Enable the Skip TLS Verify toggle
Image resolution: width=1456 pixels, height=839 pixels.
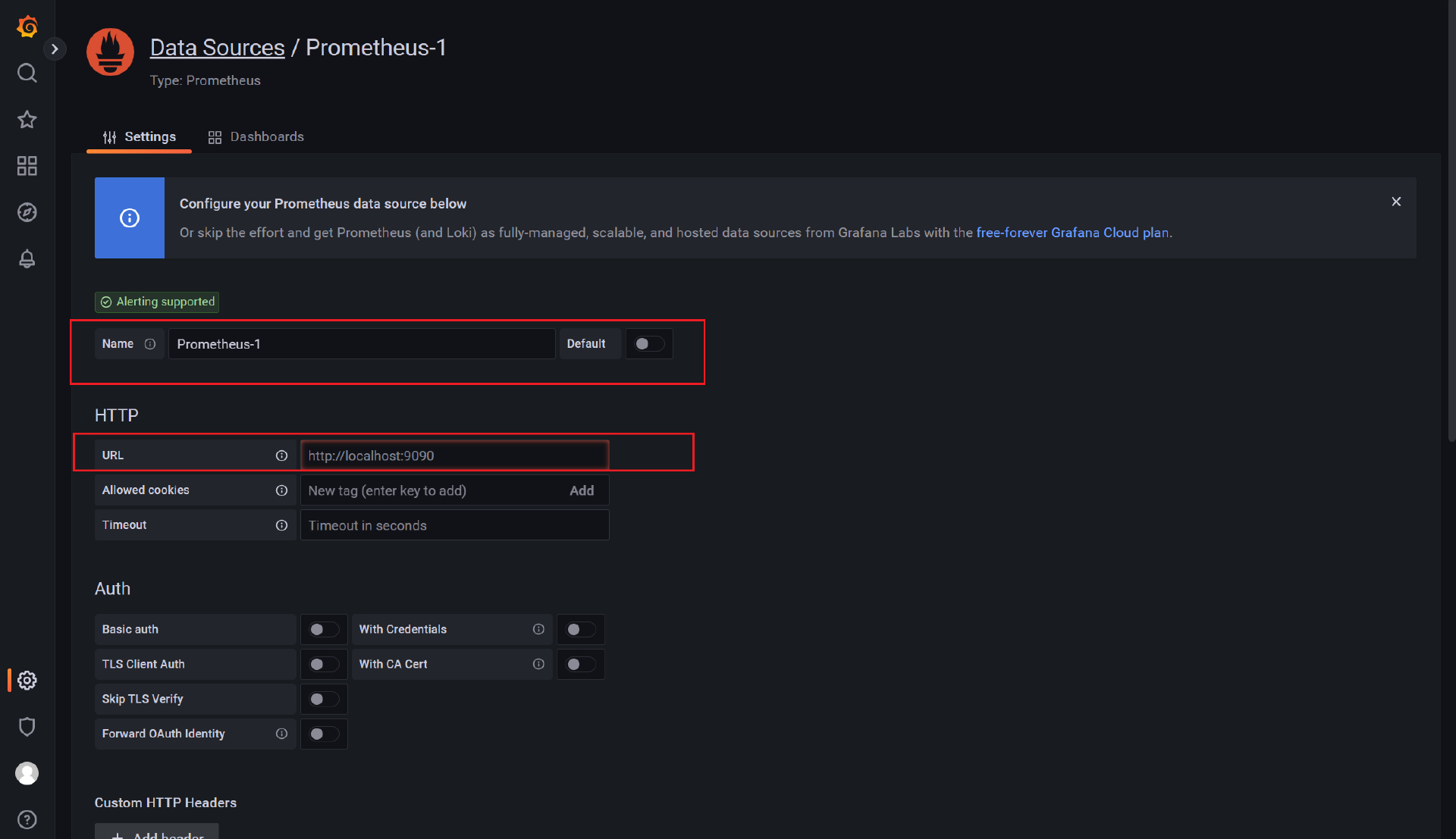point(324,700)
